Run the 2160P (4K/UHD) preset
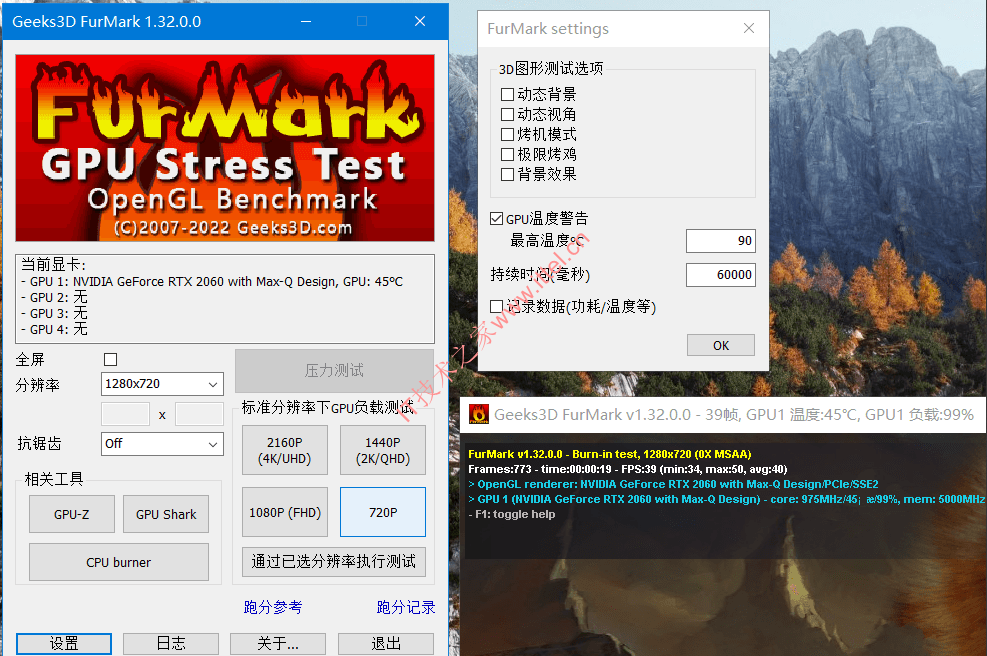Viewport: 987px width, 656px height. tap(285, 450)
